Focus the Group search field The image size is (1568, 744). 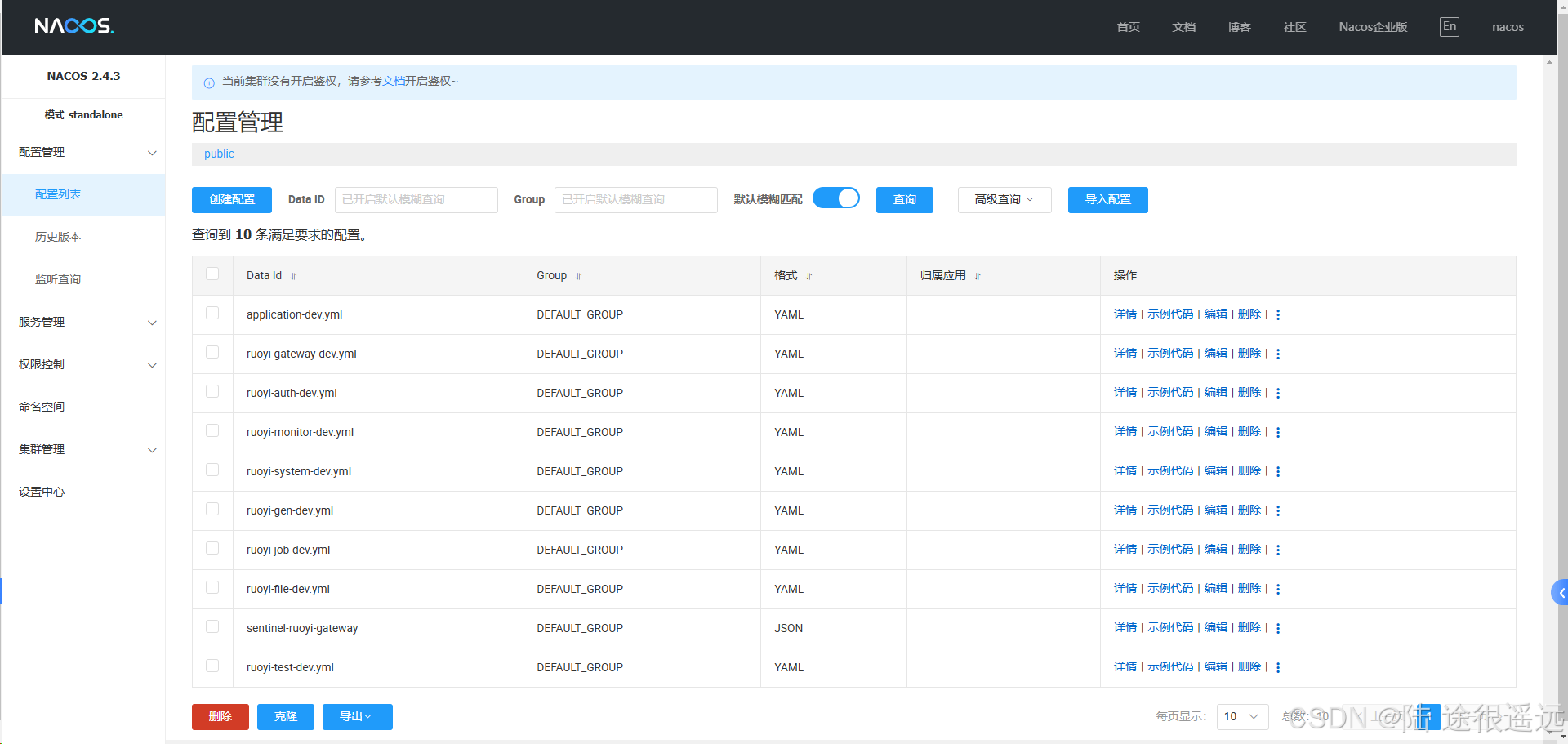(636, 200)
